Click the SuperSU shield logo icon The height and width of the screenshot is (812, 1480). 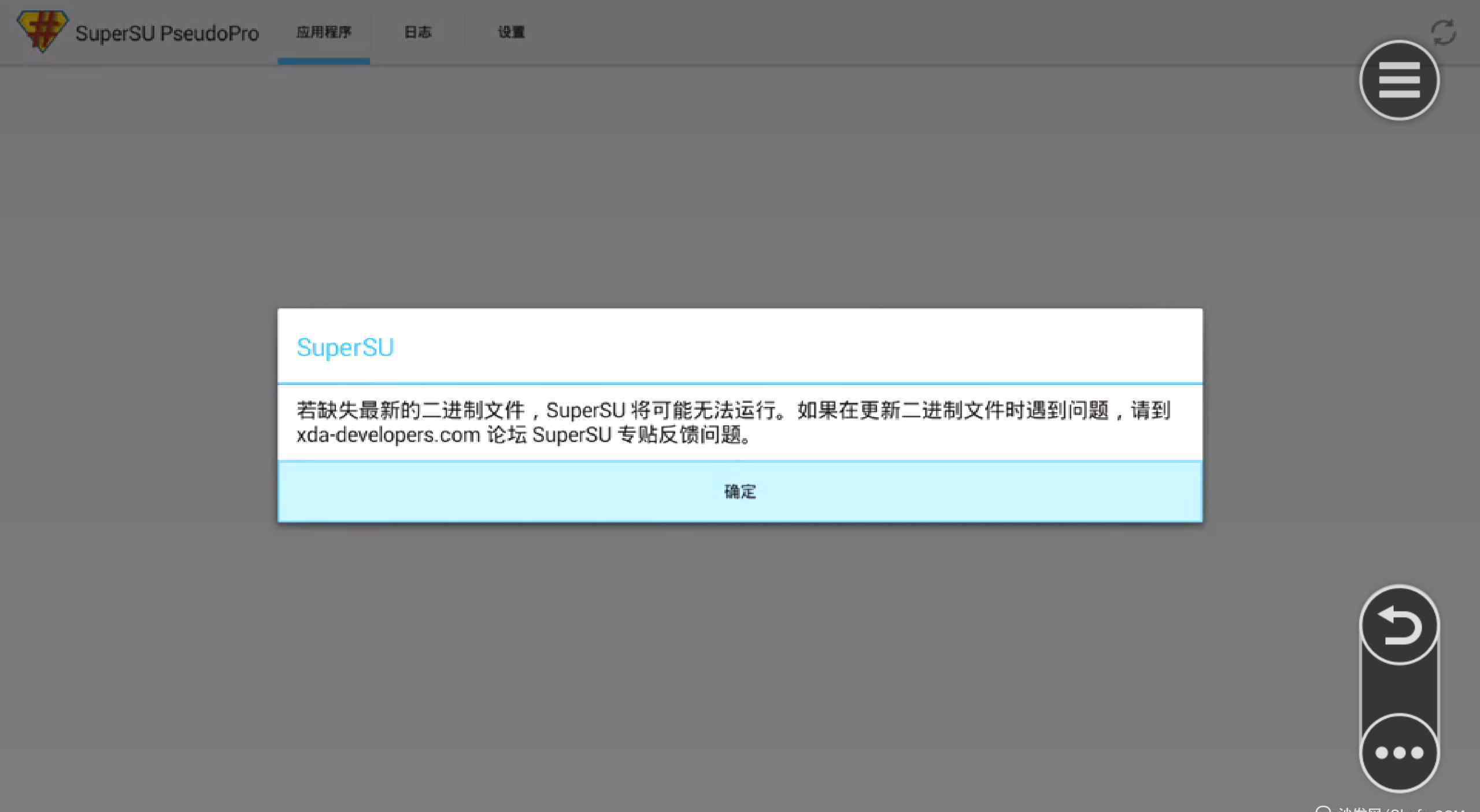tap(42, 31)
